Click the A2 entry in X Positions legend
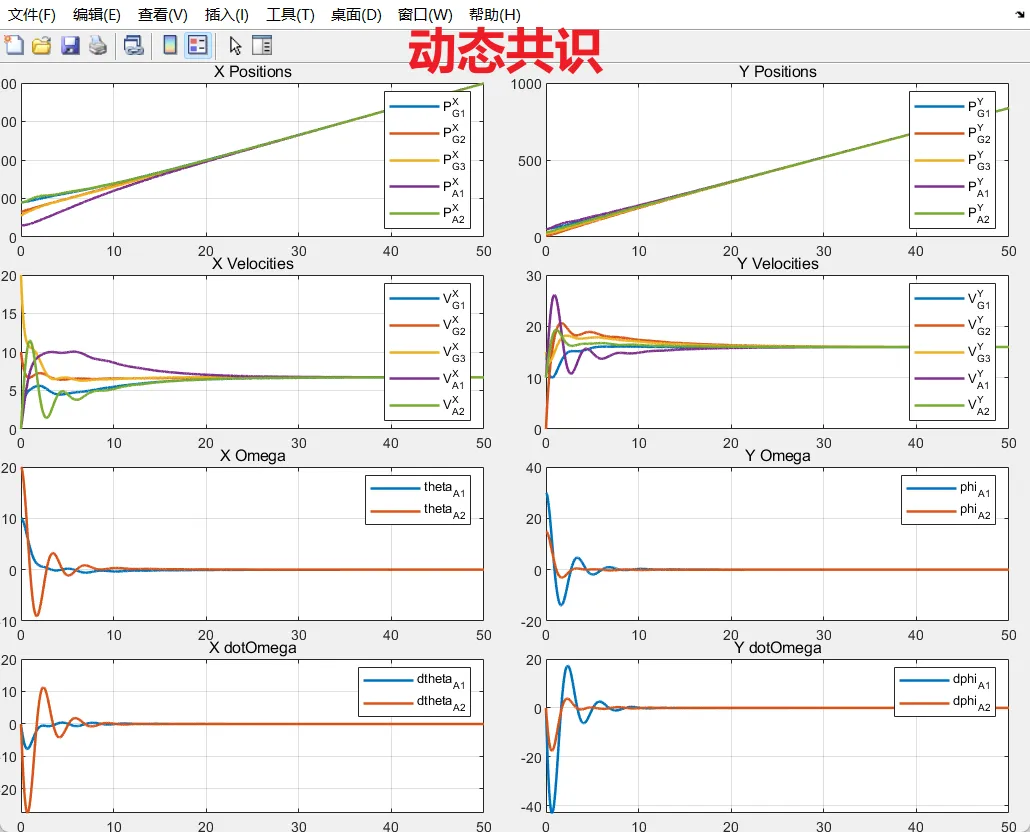The height and width of the screenshot is (832, 1030). pos(427,213)
